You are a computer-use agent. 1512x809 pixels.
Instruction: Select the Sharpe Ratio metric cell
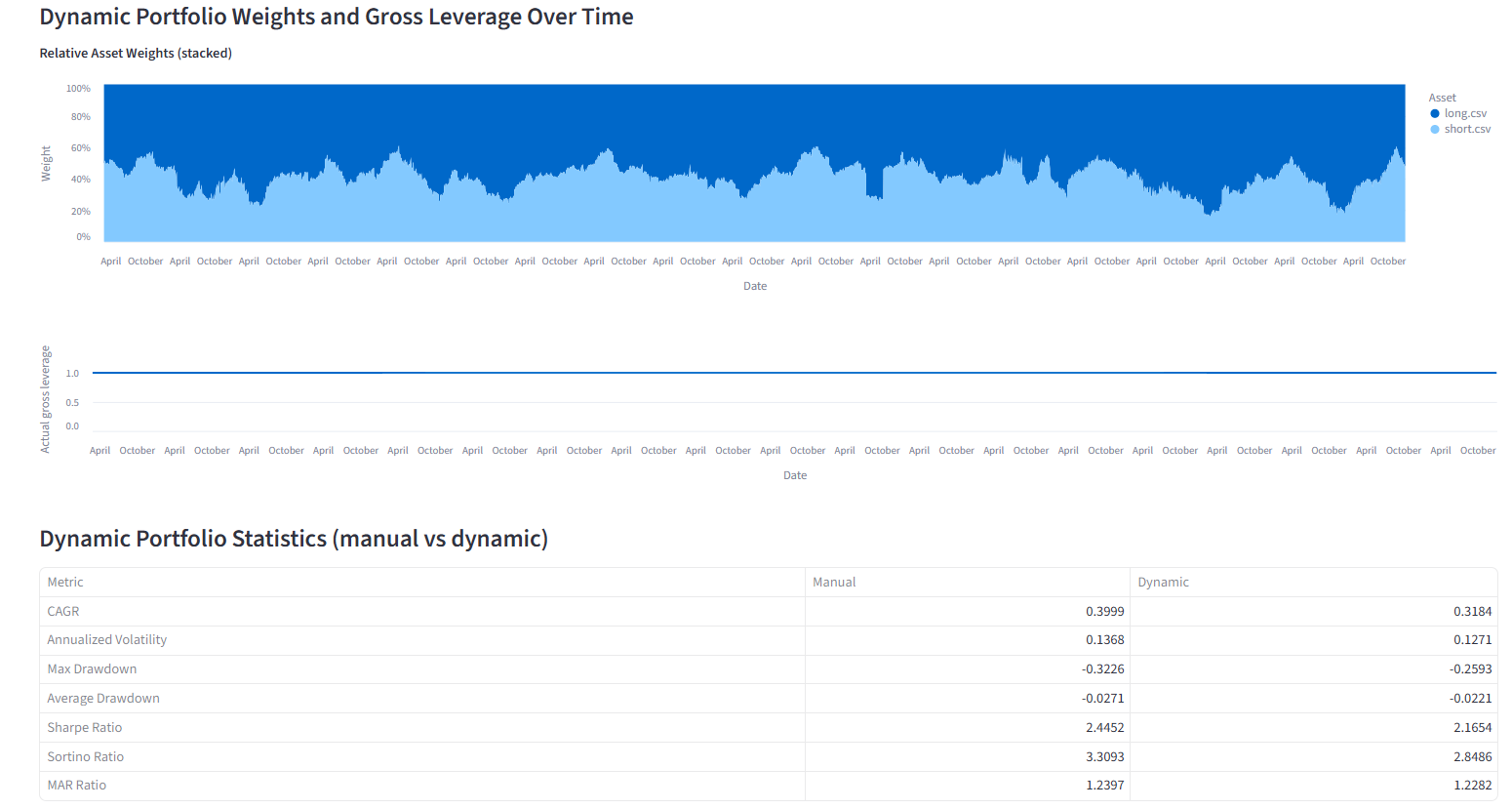[422, 727]
